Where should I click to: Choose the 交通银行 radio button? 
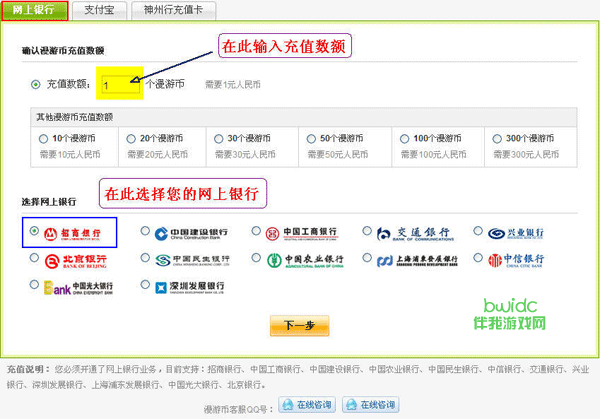click(367, 231)
